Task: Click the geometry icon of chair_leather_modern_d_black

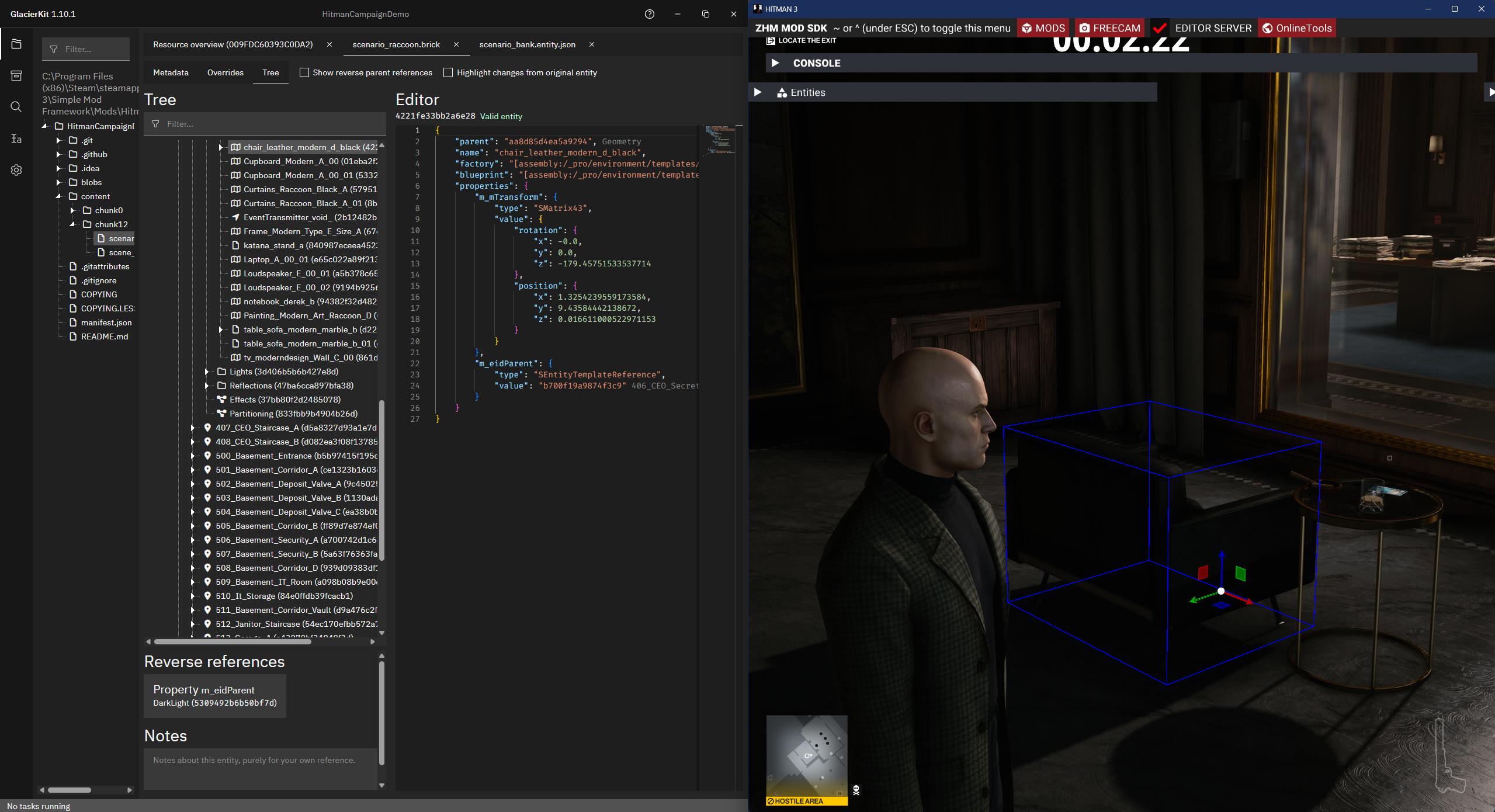Action: point(235,147)
